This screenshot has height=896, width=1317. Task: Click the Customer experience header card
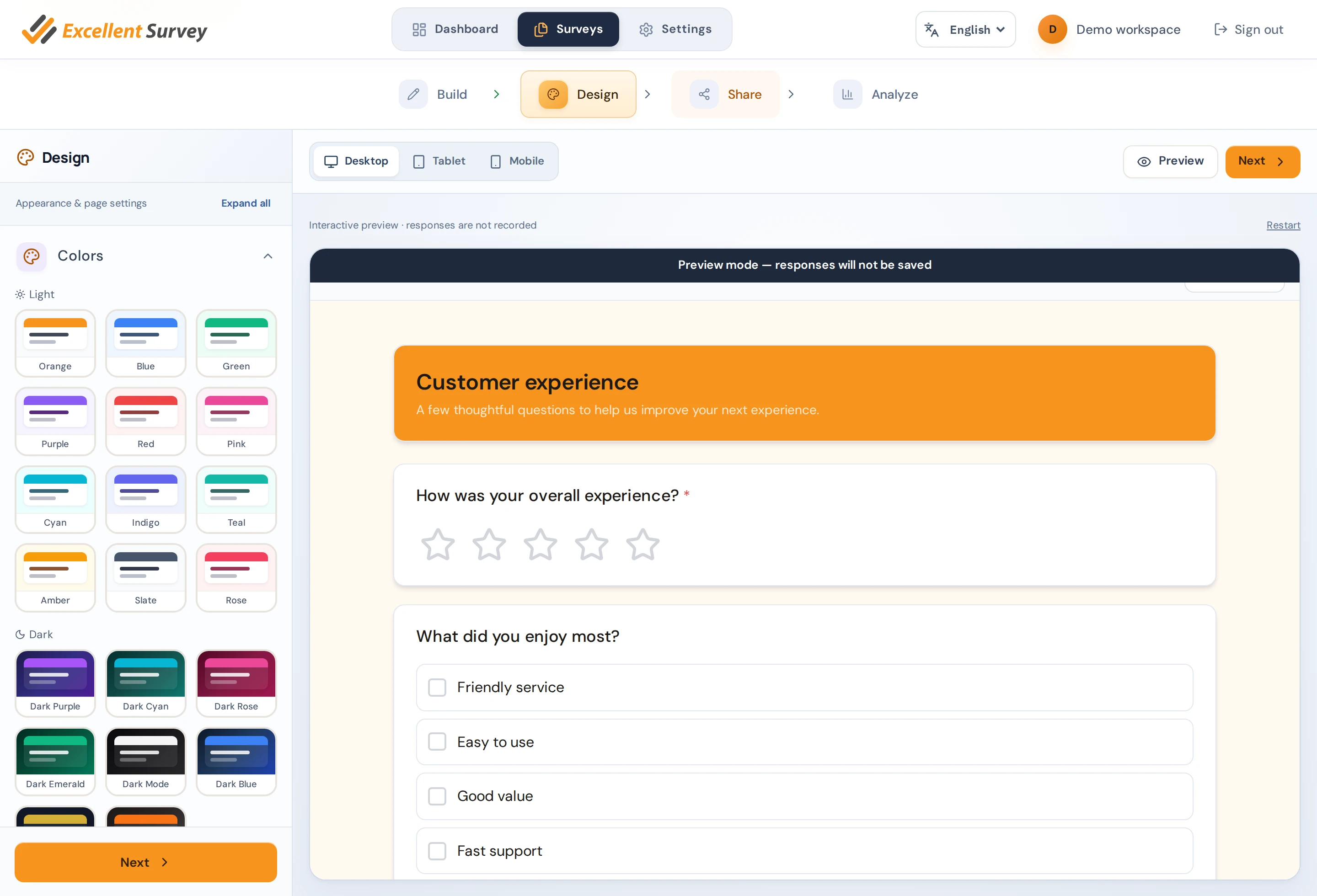(x=804, y=393)
